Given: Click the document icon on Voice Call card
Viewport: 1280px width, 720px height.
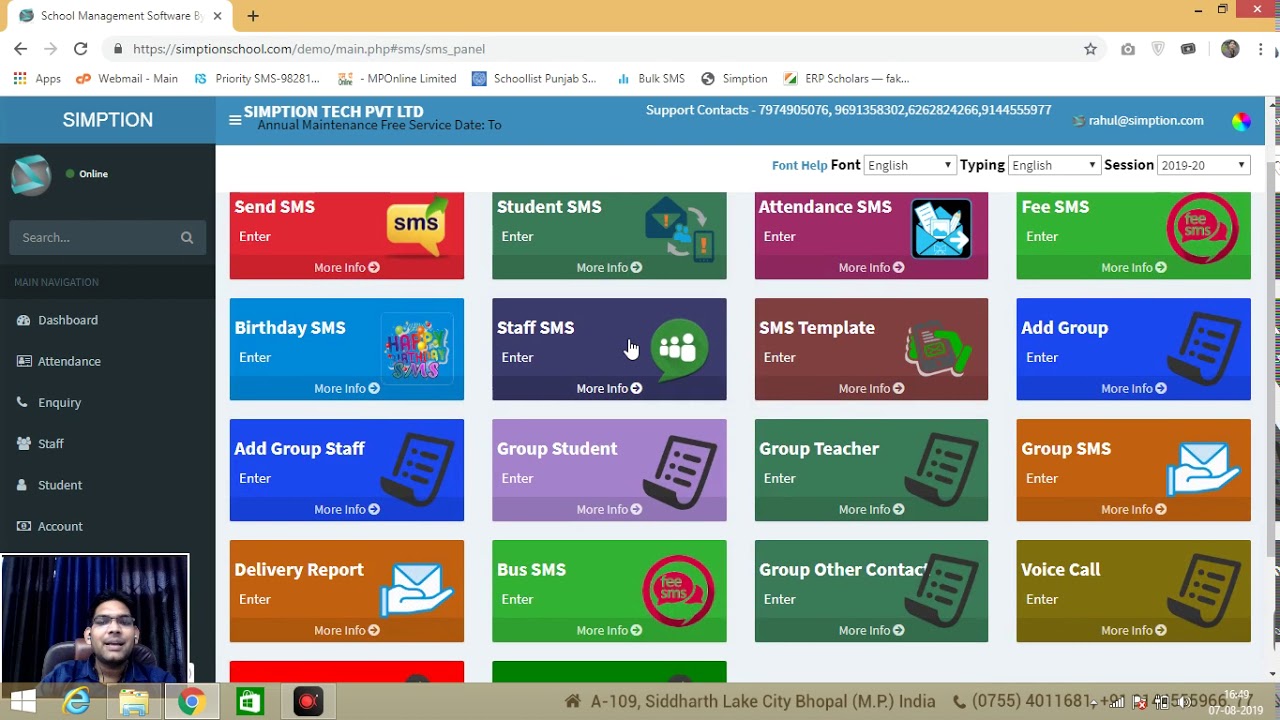Looking at the screenshot, I should [1203, 591].
